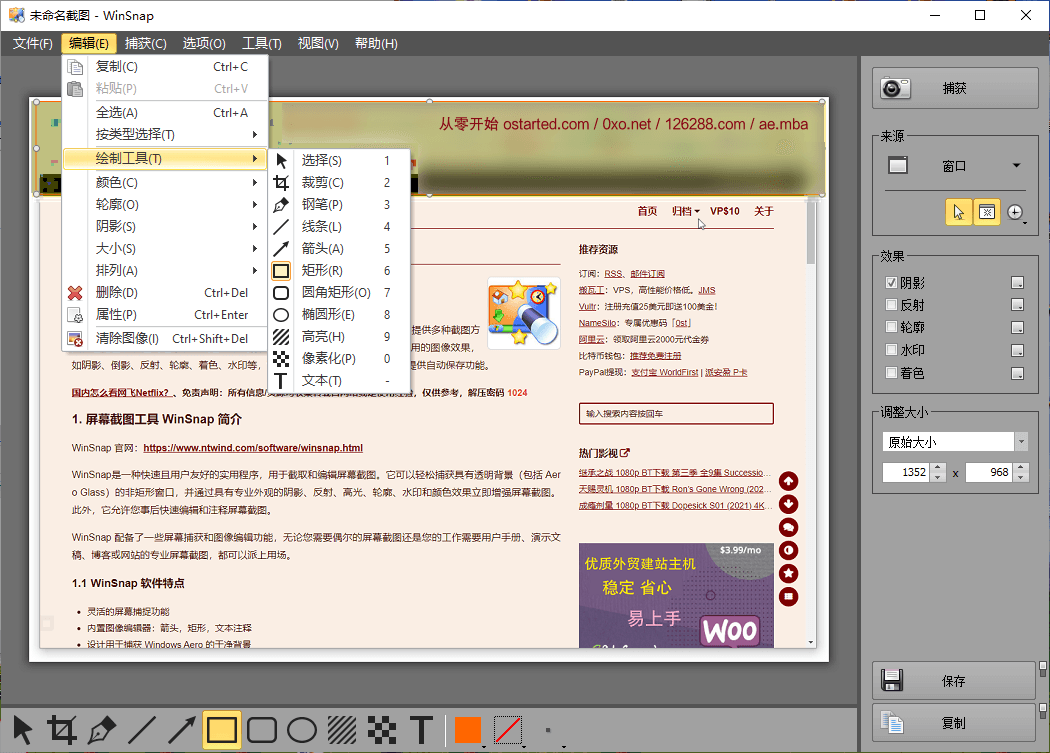
Task: Pick 裁剪(C) in drawing tools submenu
Action: point(339,182)
